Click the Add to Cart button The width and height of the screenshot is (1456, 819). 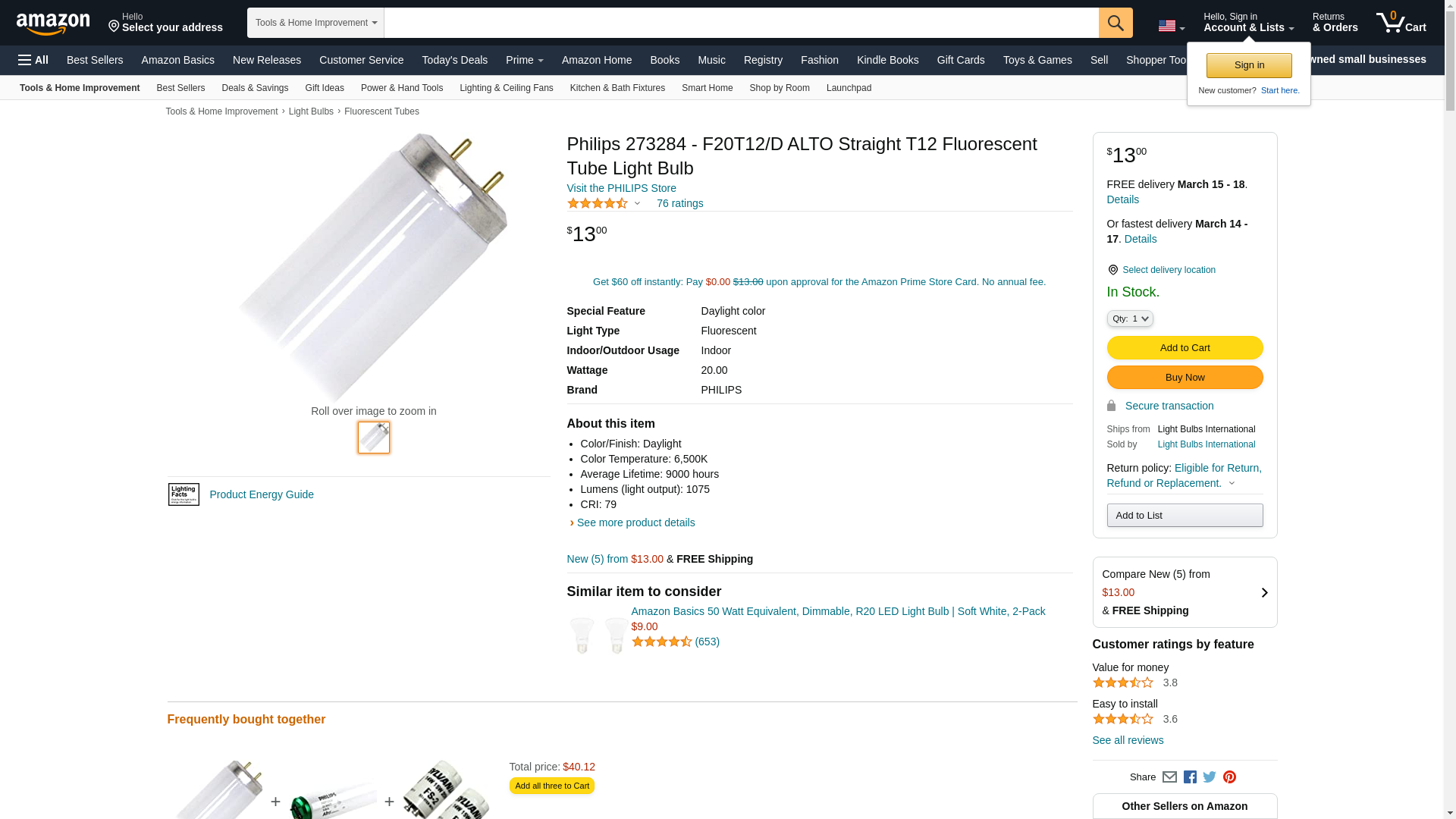pos(1185,348)
